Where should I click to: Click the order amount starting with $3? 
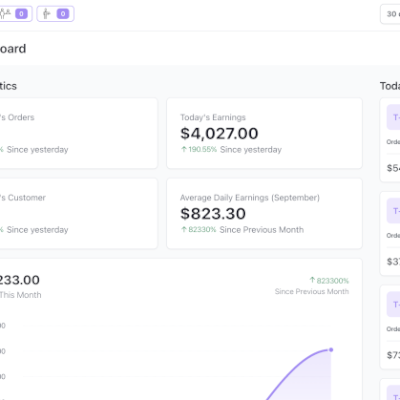(393, 261)
